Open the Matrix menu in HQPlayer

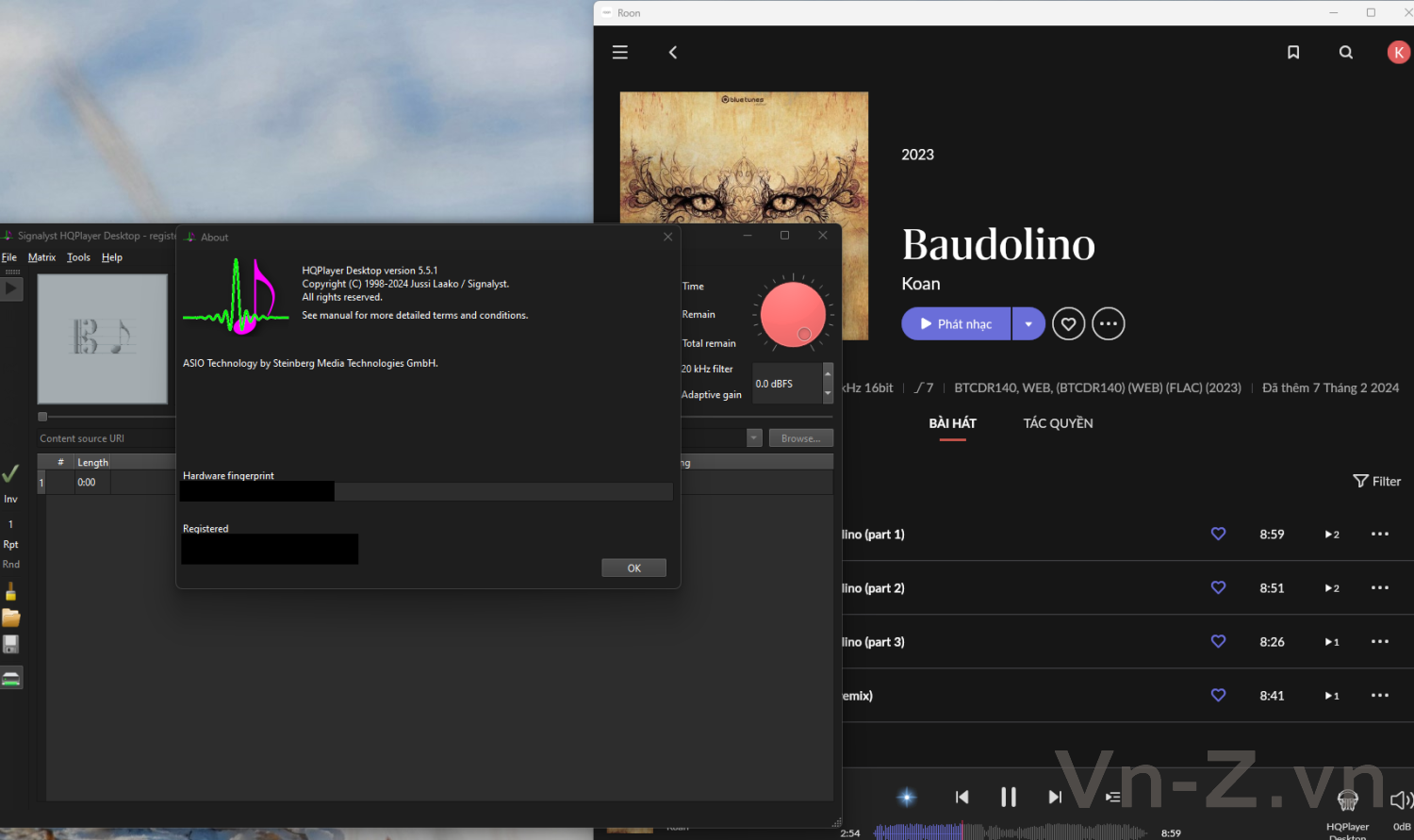pos(41,257)
